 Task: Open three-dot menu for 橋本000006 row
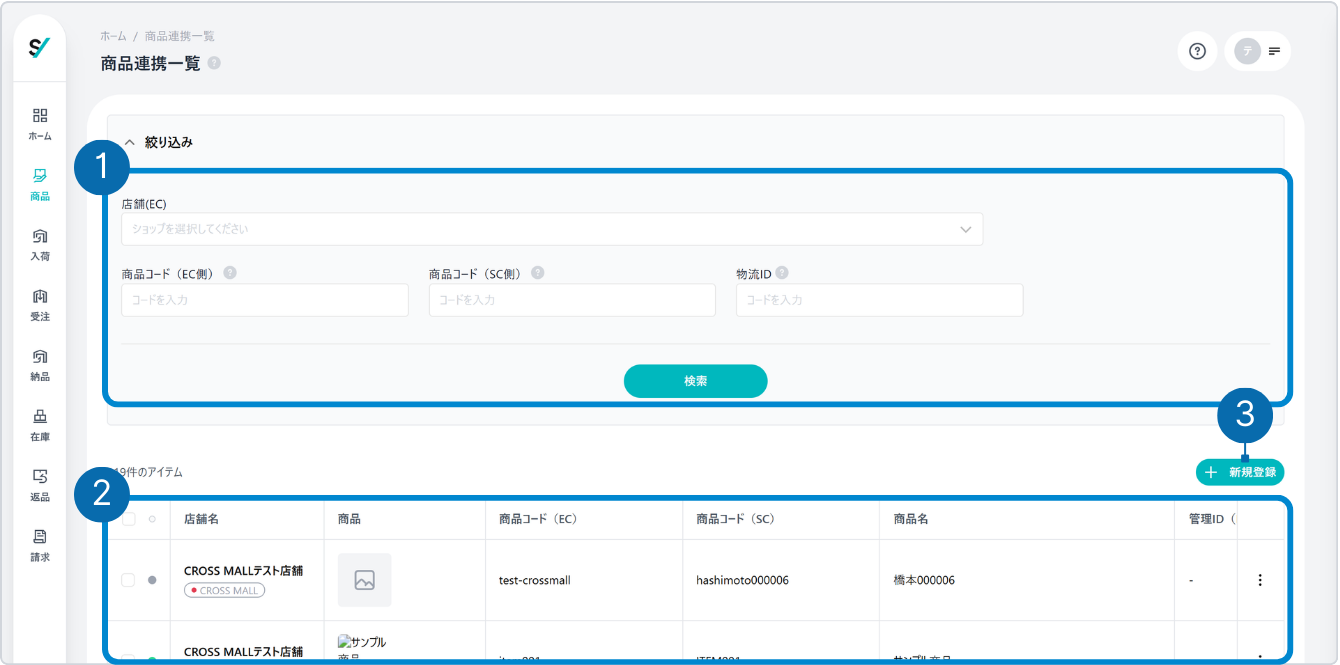pos(1260,580)
